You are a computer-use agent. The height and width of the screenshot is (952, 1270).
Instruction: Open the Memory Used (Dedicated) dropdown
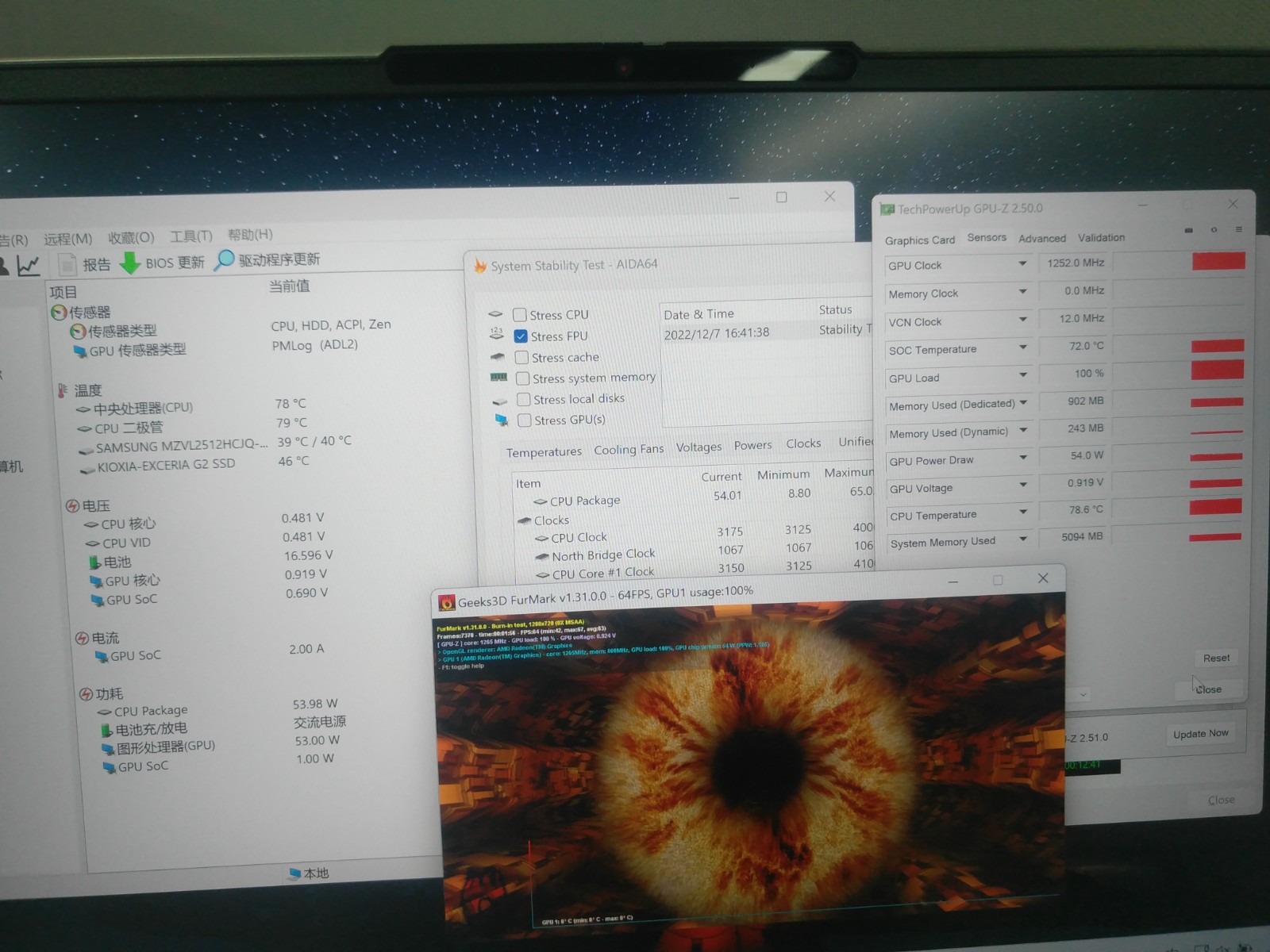pyautogui.click(x=1023, y=403)
